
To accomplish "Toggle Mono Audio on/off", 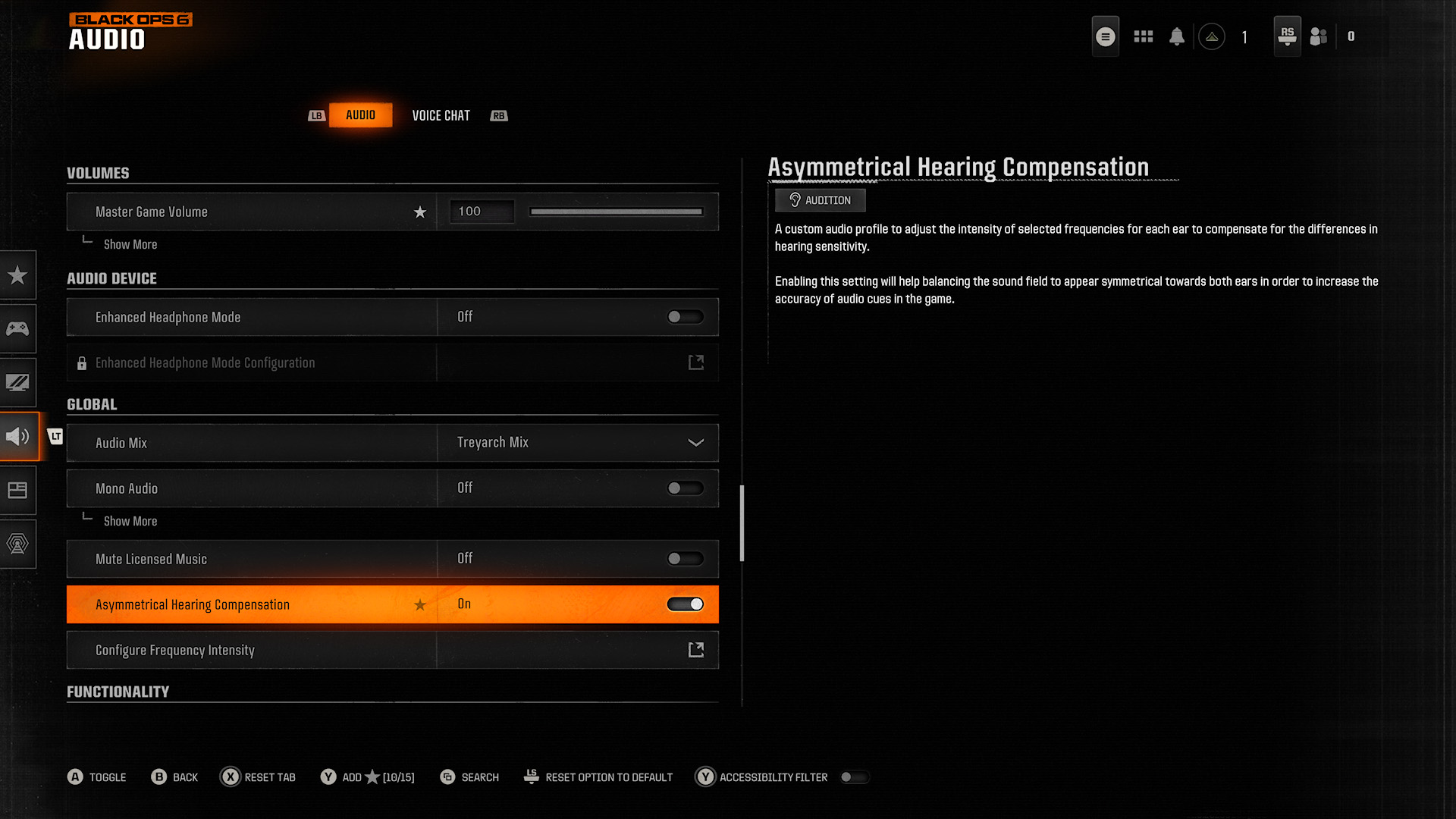I will [685, 488].
